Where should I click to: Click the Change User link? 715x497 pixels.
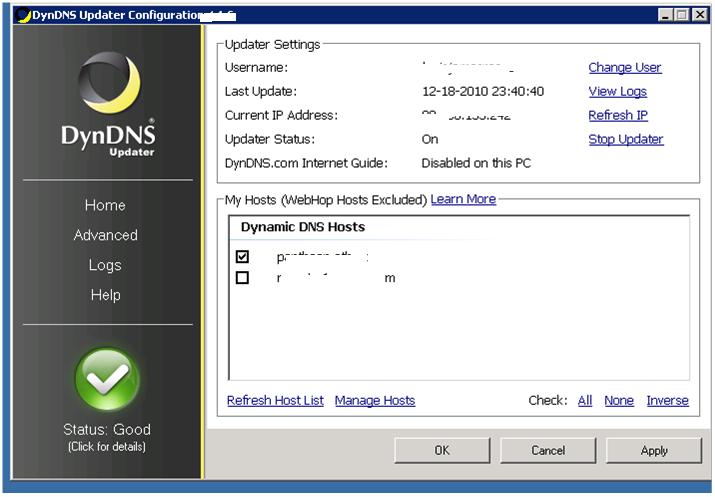pos(625,67)
